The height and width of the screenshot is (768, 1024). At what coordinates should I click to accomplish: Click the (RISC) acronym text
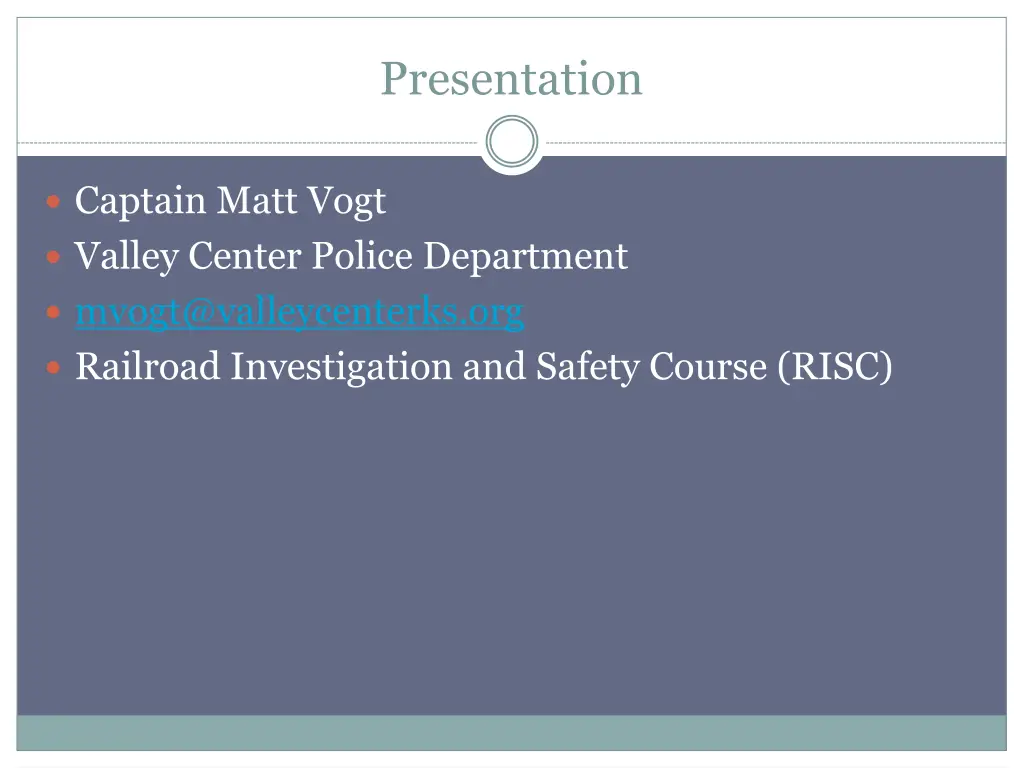835,366
